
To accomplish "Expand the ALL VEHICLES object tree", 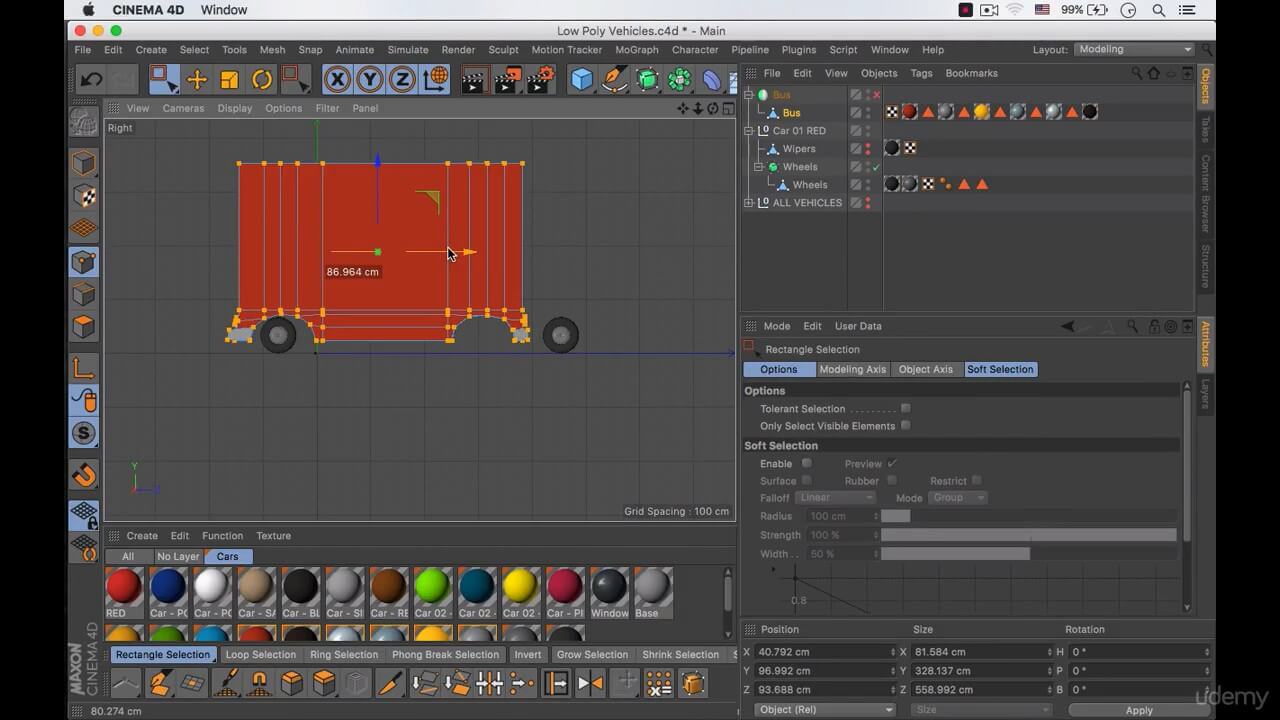I will 749,203.
